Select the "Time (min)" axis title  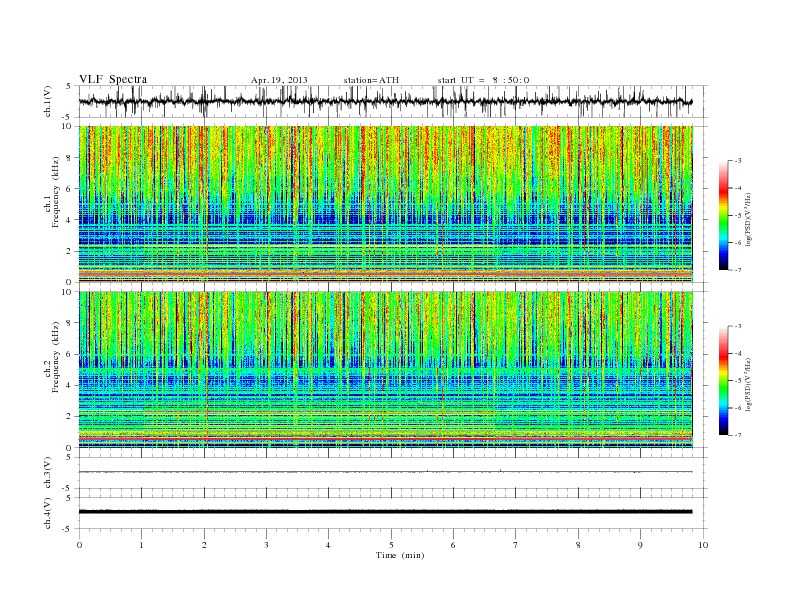click(x=400, y=555)
